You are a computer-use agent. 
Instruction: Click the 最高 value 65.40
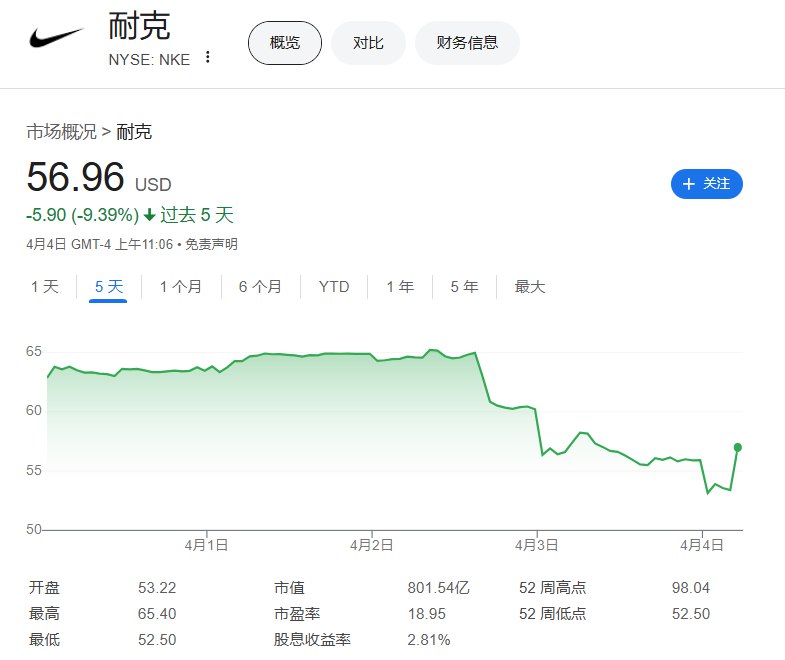(157, 613)
